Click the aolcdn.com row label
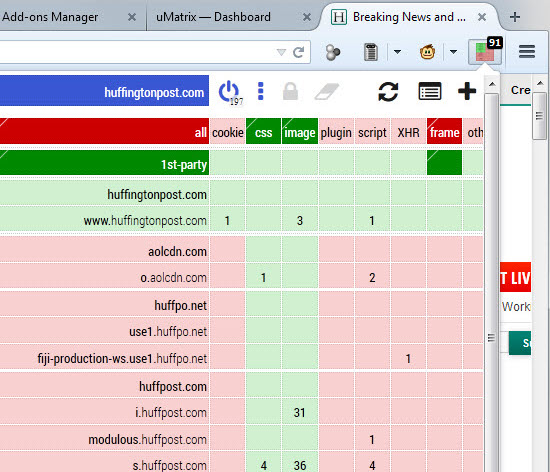The width and height of the screenshot is (550, 472). pos(105,249)
